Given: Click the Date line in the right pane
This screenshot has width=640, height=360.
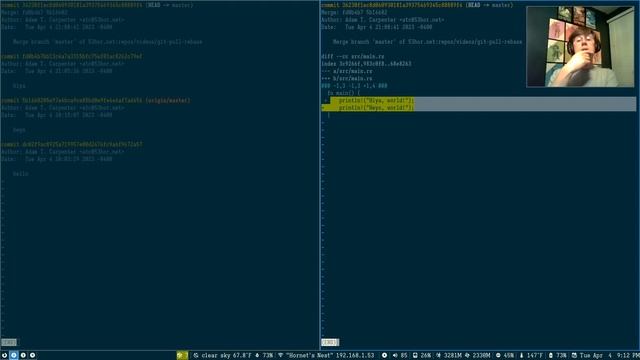Looking at the screenshot, I should pyautogui.click(x=376, y=27).
